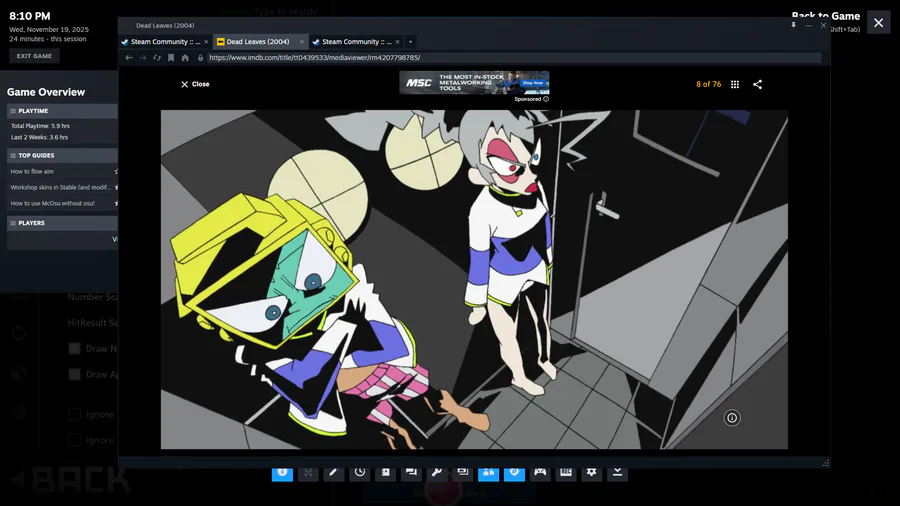Click Back to Game

[x=825, y=16]
